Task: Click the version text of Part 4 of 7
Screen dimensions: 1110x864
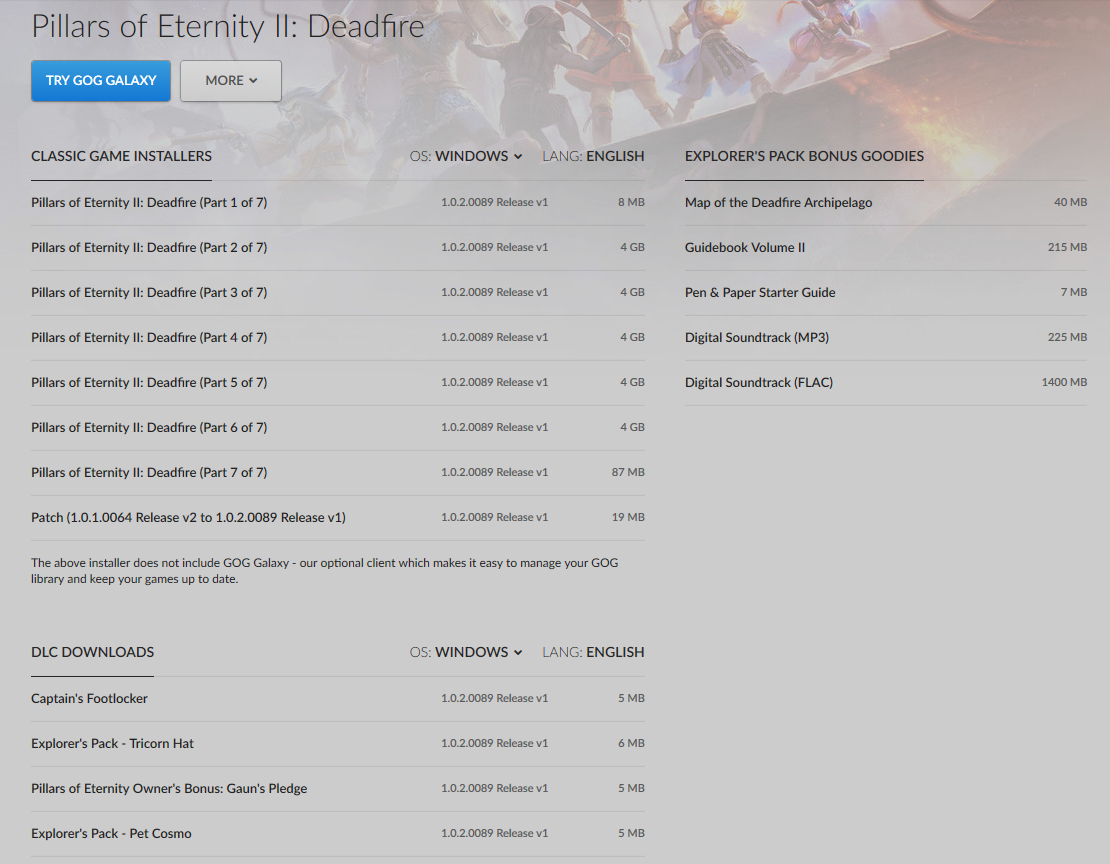Action: (494, 338)
